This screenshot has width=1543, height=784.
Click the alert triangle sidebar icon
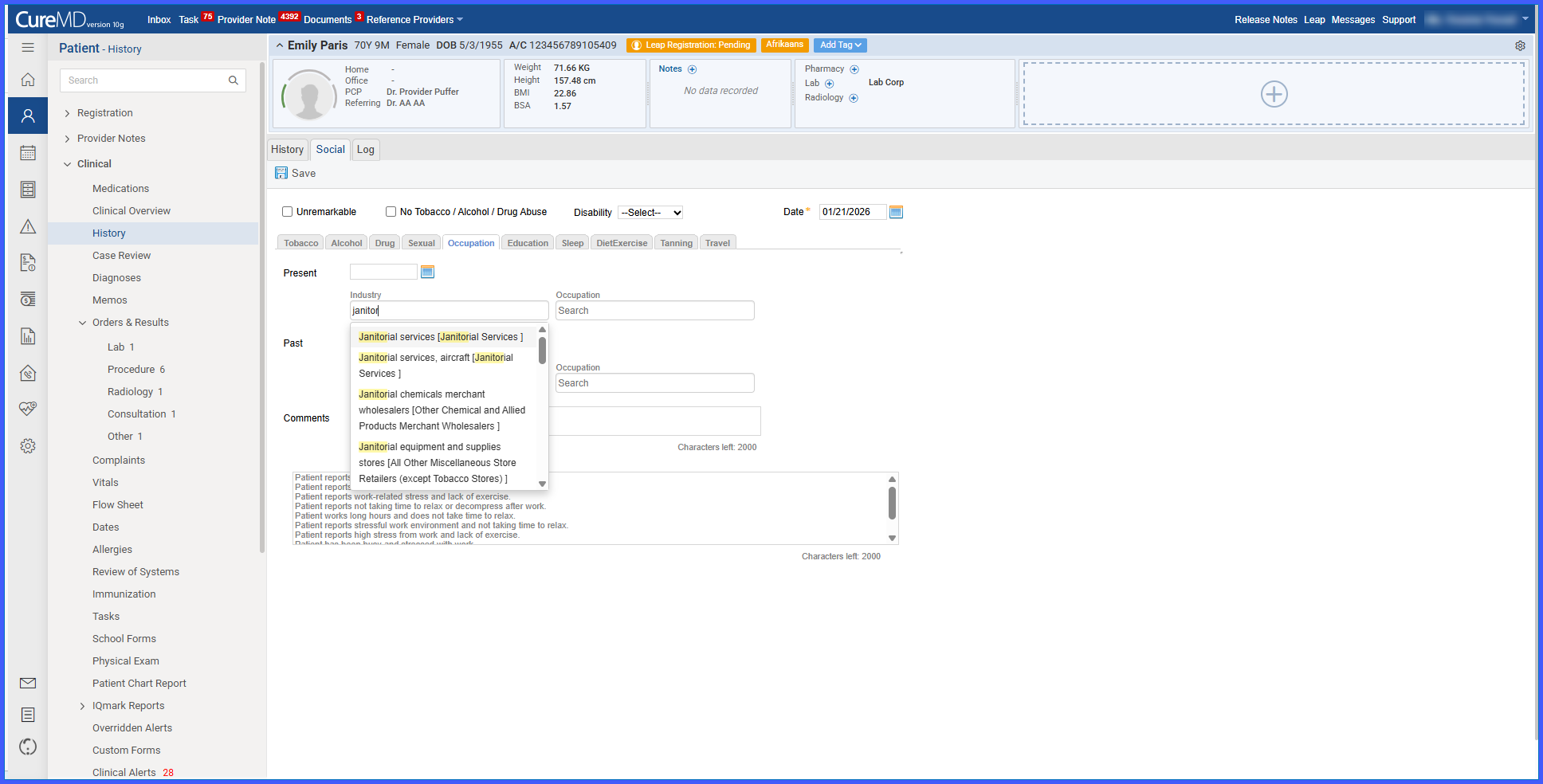click(x=28, y=226)
